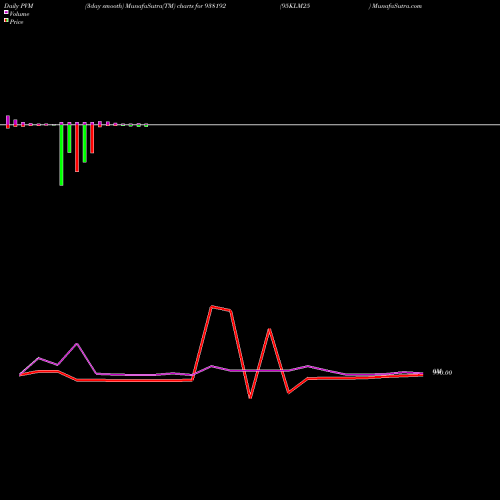The image size is (500, 500).
Task: Click the tallest green volume bar
Action: (61, 154)
